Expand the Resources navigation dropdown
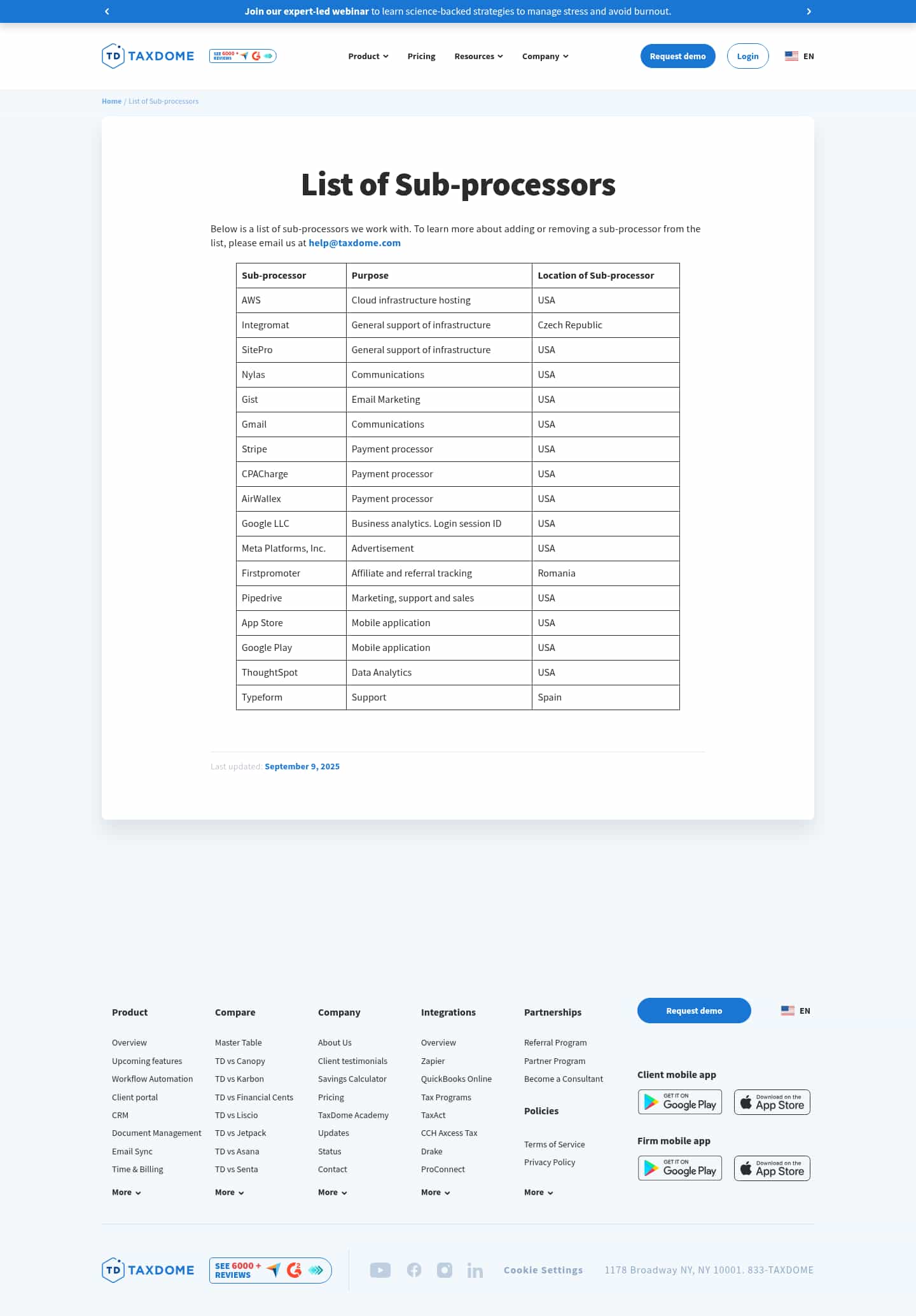916x1316 pixels. 478,56
